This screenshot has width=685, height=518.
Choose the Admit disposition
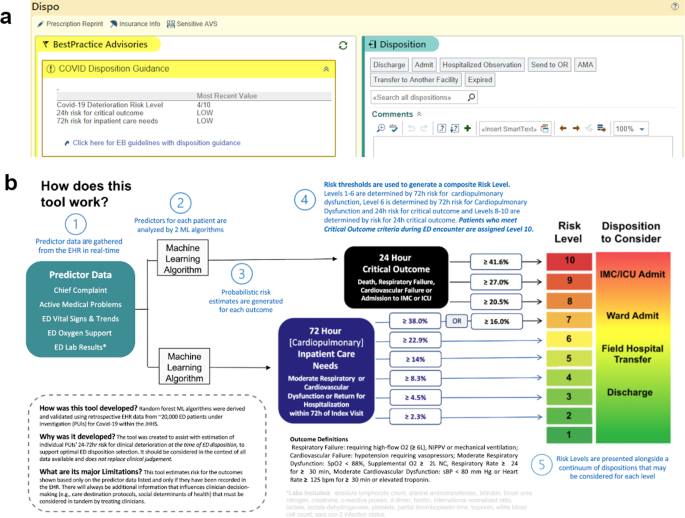(x=424, y=64)
